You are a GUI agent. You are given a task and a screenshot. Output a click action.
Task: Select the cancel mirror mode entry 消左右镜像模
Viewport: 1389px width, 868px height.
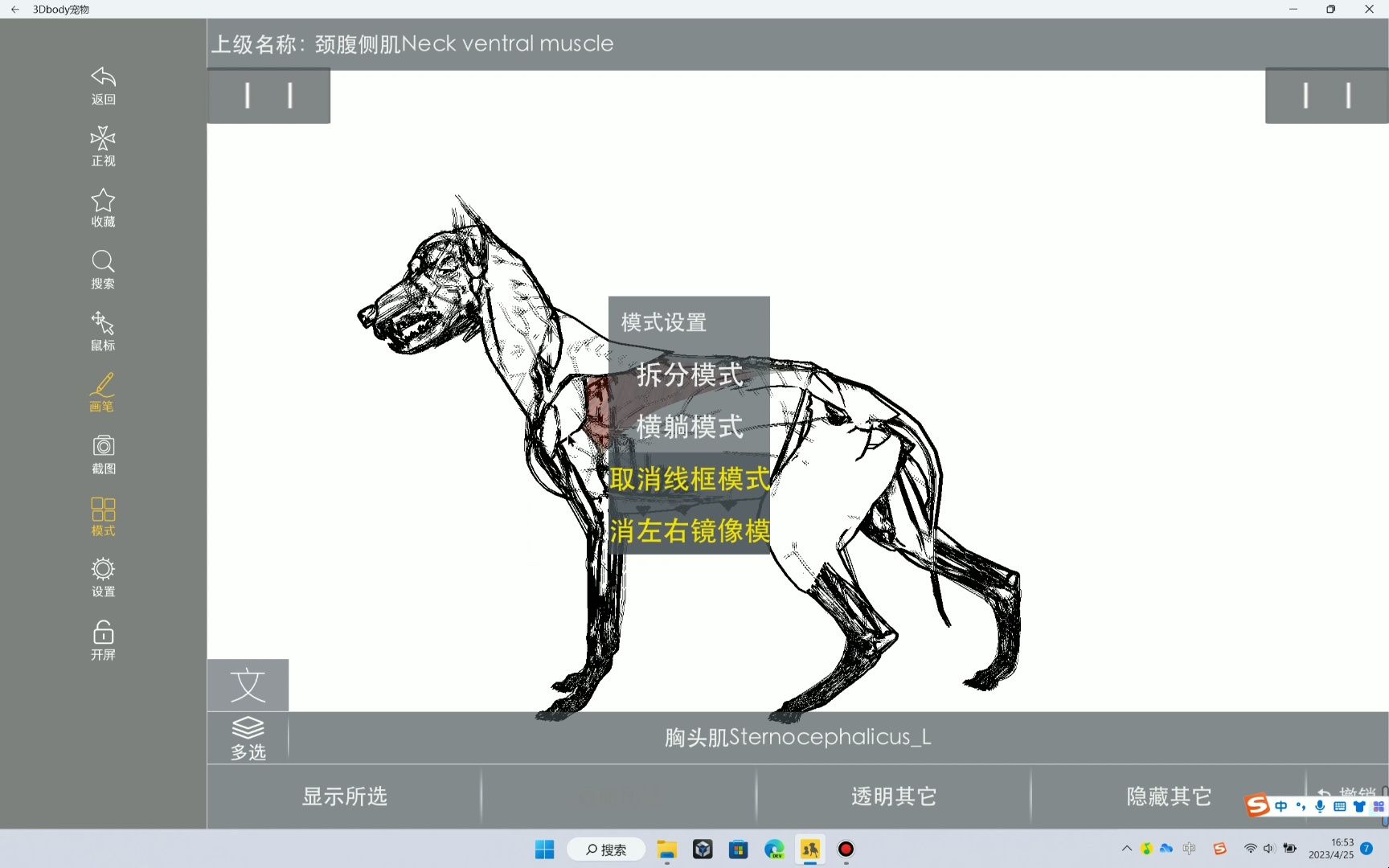(689, 530)
